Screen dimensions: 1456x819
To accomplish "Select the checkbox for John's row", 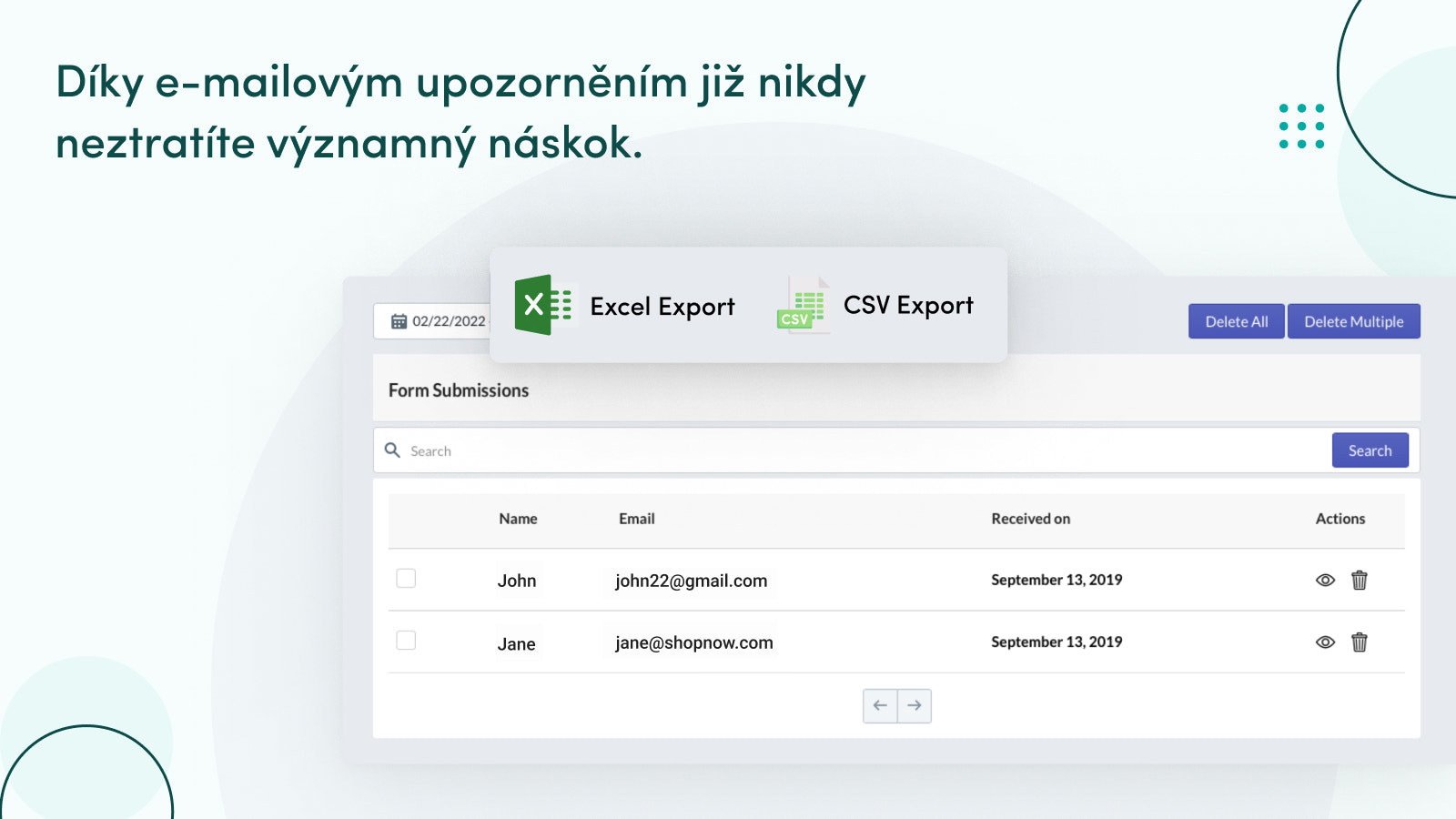I will (x=406, y=579).
